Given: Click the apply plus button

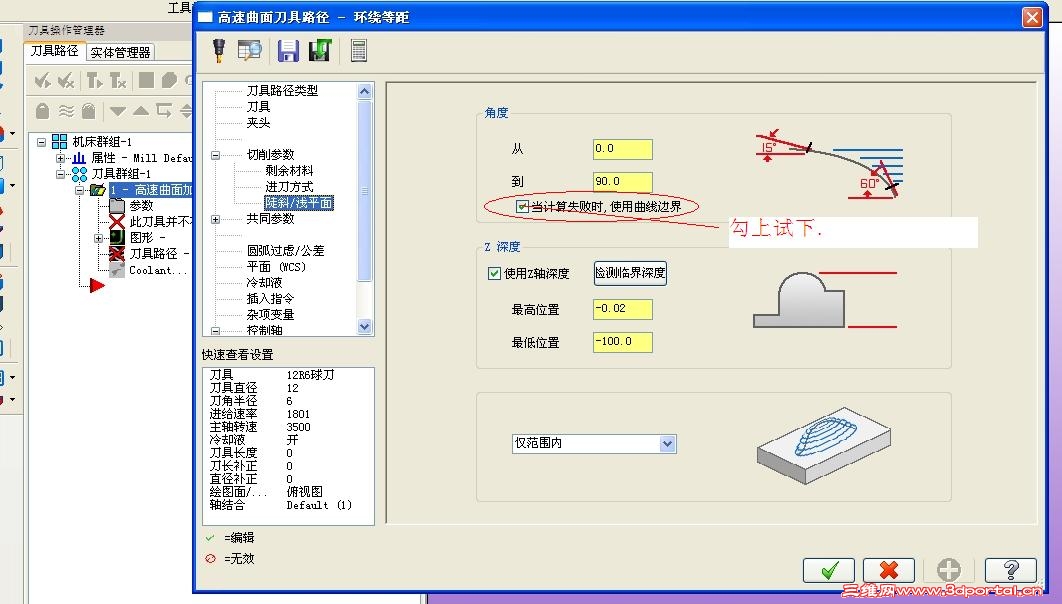Looking at the screenshot, I should [x=949, y=570].
